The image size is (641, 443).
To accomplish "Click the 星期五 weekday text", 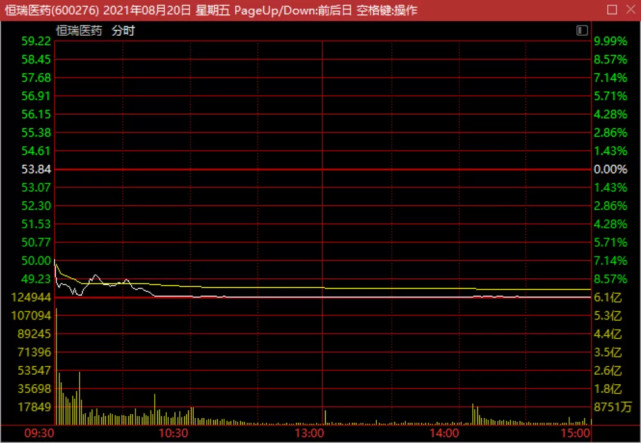I will click(x=213, y=10).
